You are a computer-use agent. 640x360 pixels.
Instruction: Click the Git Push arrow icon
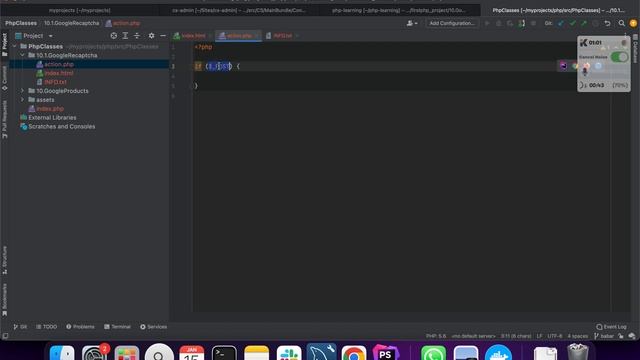584,23
